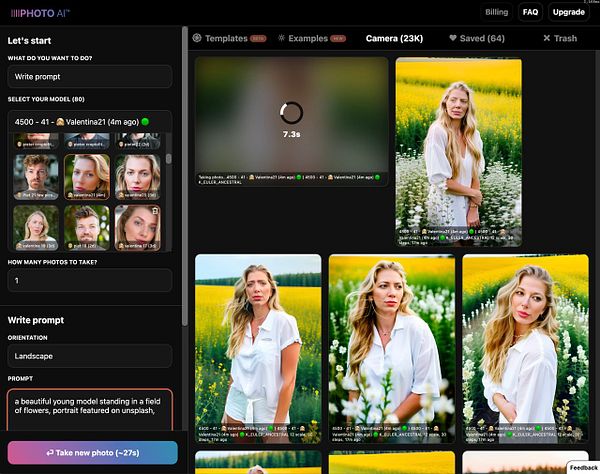The height and width of the screenshot is (474, 600).
Task: Click the 'Write prompt' section heading
Action: coord(36,320)
